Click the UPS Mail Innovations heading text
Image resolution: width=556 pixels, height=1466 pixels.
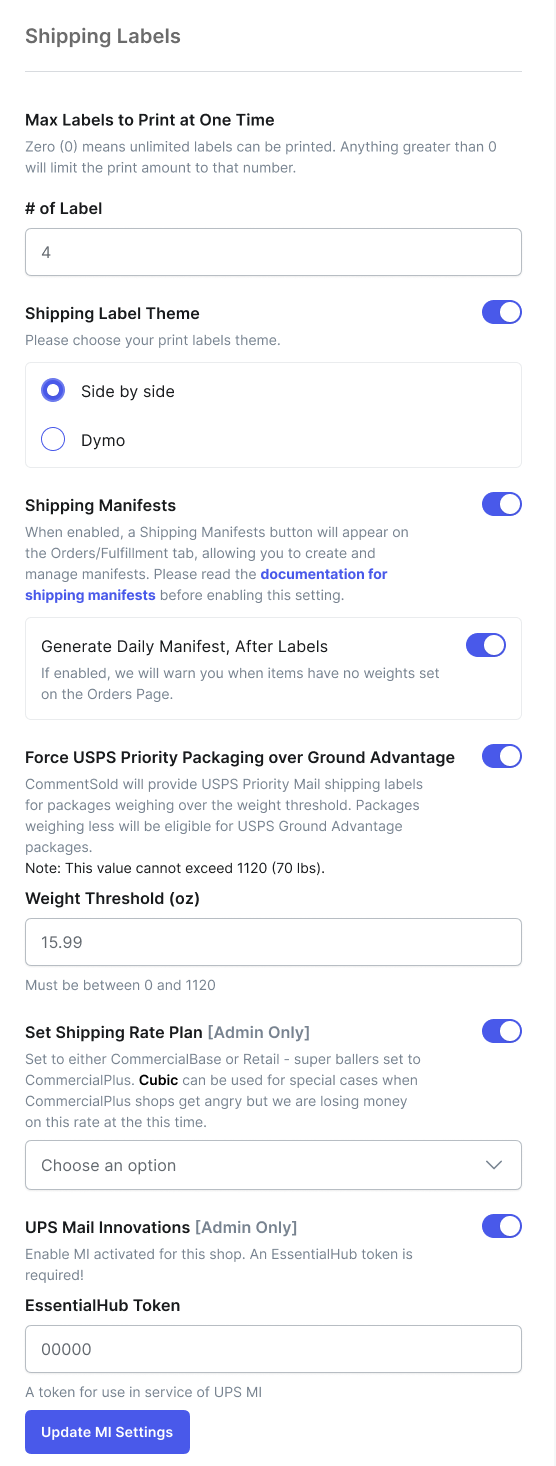[x=107, y=1226]
